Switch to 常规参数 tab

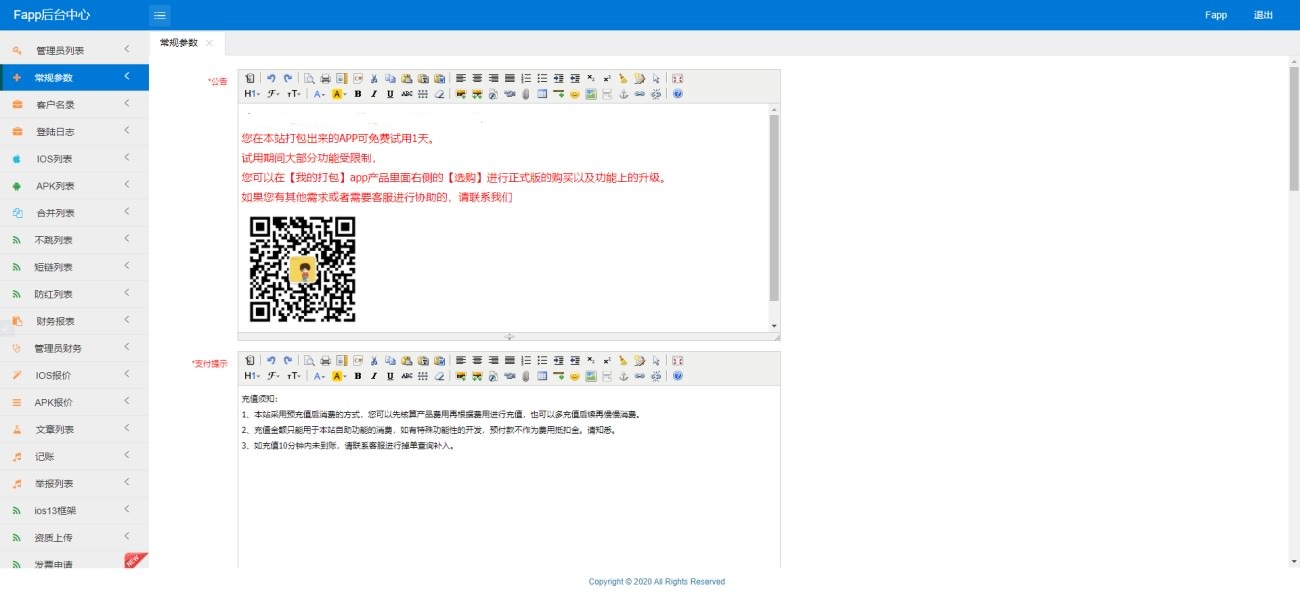point(179,43)
